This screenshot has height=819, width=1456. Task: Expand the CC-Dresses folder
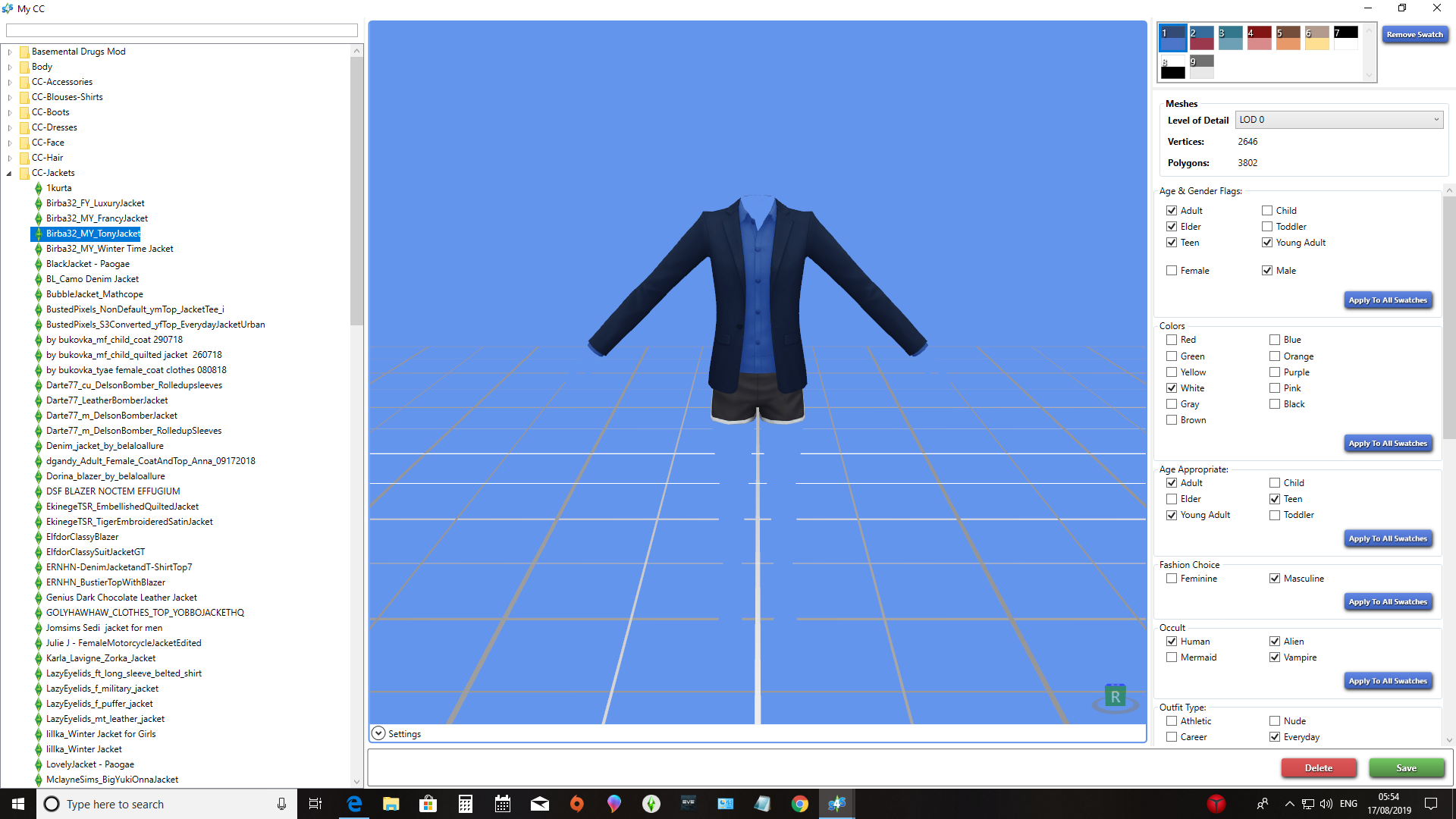[x=10, y=127]
